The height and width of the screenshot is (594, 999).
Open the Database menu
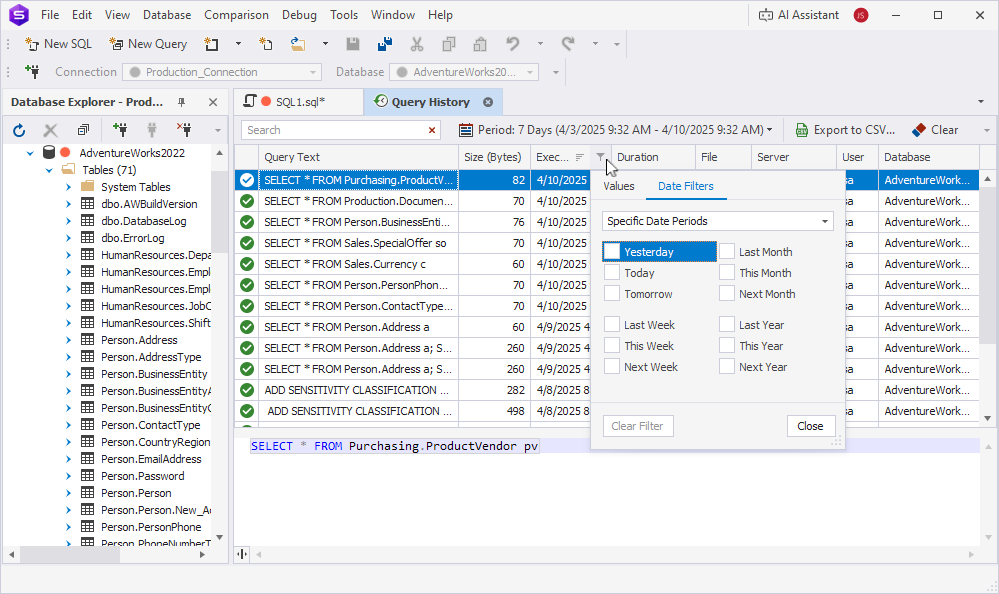(166, 14)
